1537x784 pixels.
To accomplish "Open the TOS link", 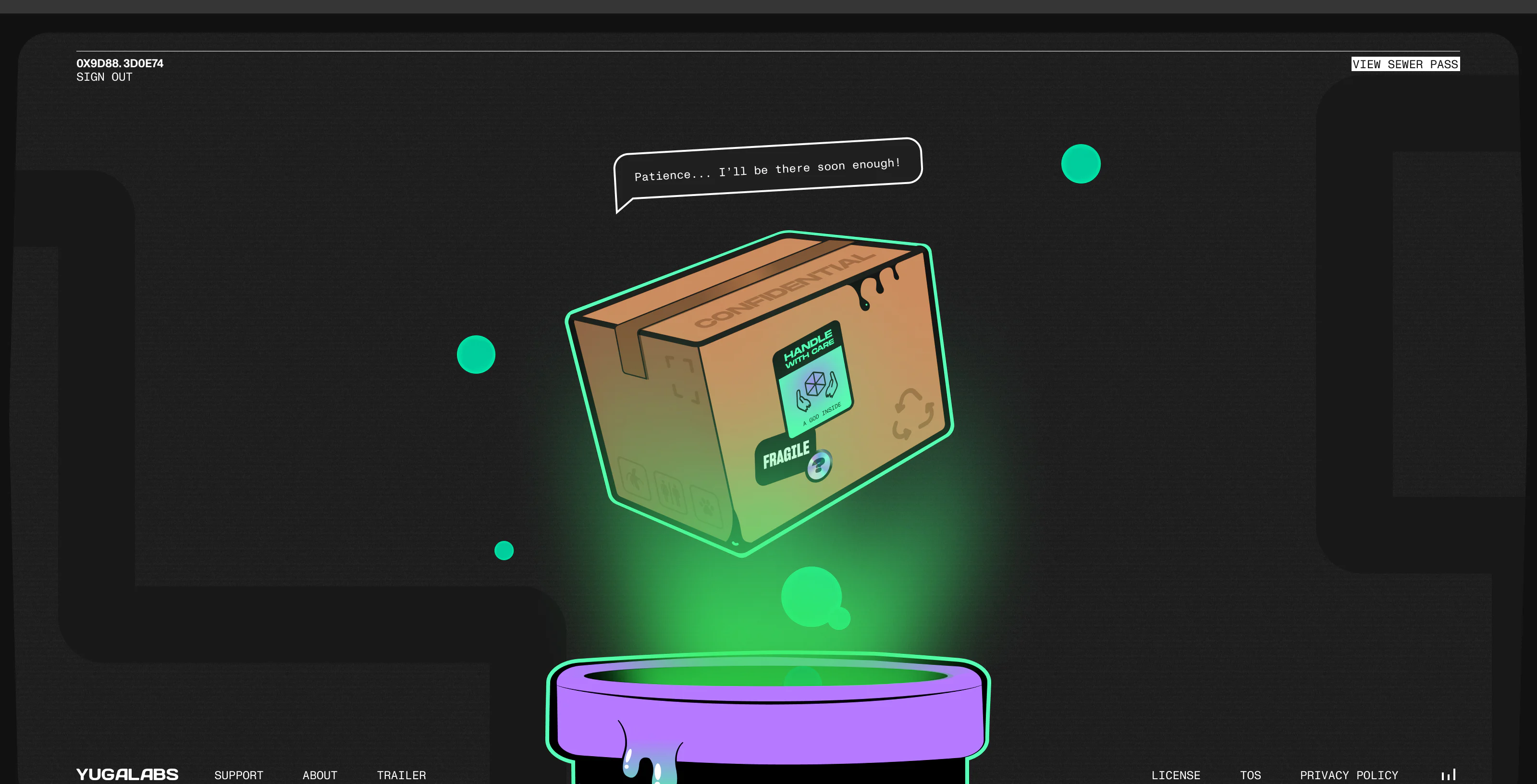I will pyautogui.click(x=1250, y=775).
